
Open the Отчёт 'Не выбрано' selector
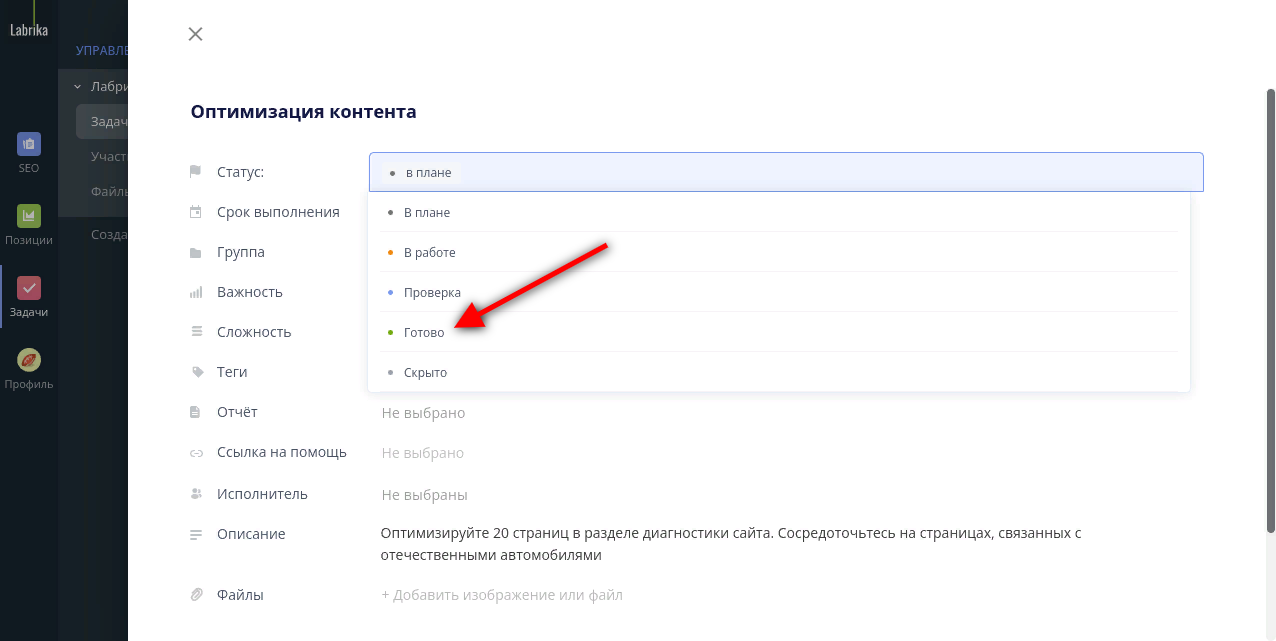(x=423, y=413)
